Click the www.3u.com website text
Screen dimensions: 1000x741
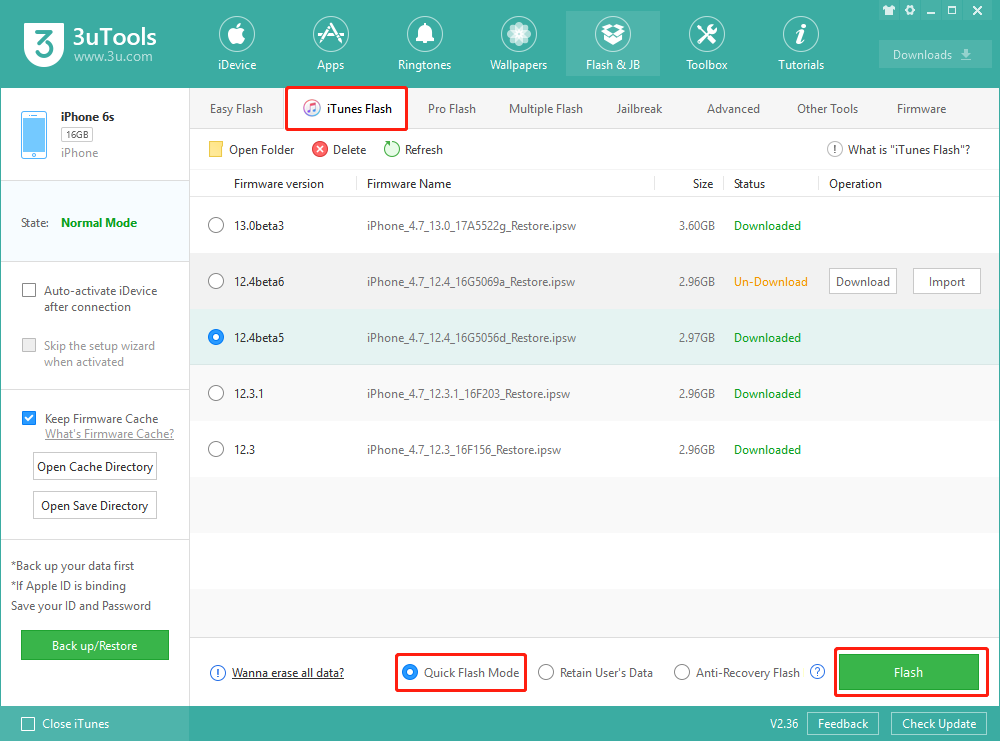[113, 57]
